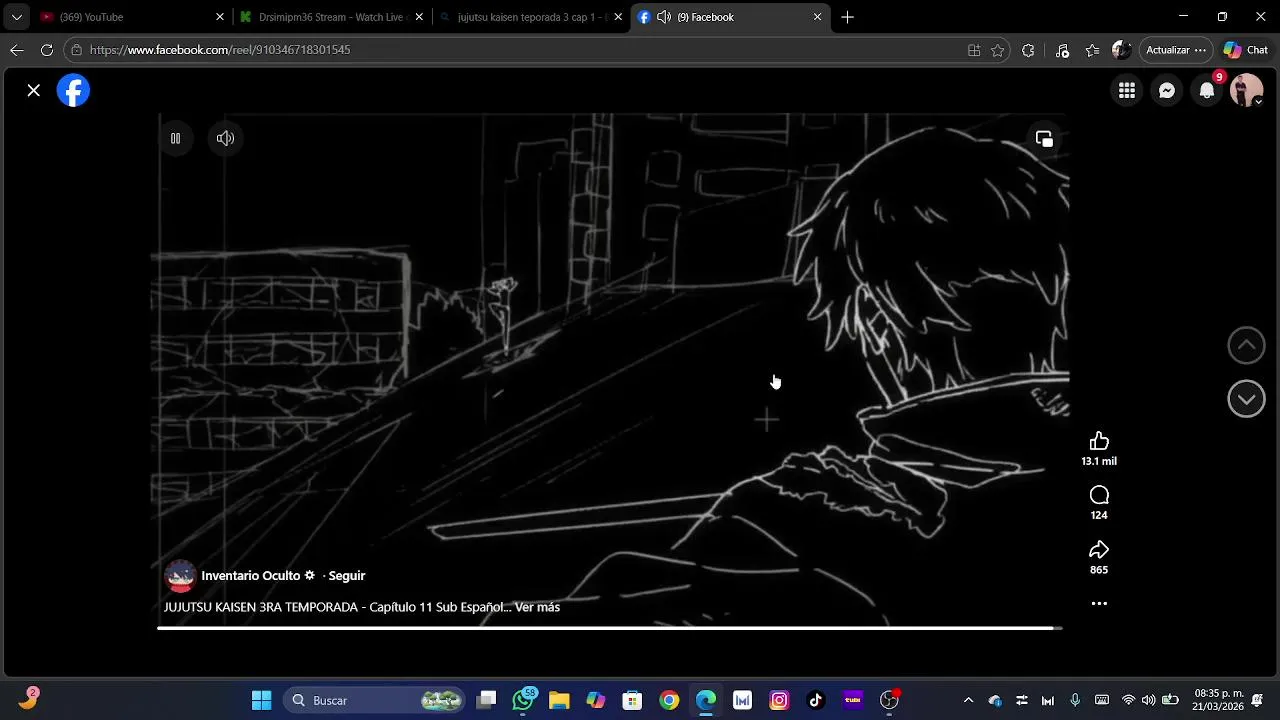
Task: Open Task View on the taskbar
Action: coord(487,700)
